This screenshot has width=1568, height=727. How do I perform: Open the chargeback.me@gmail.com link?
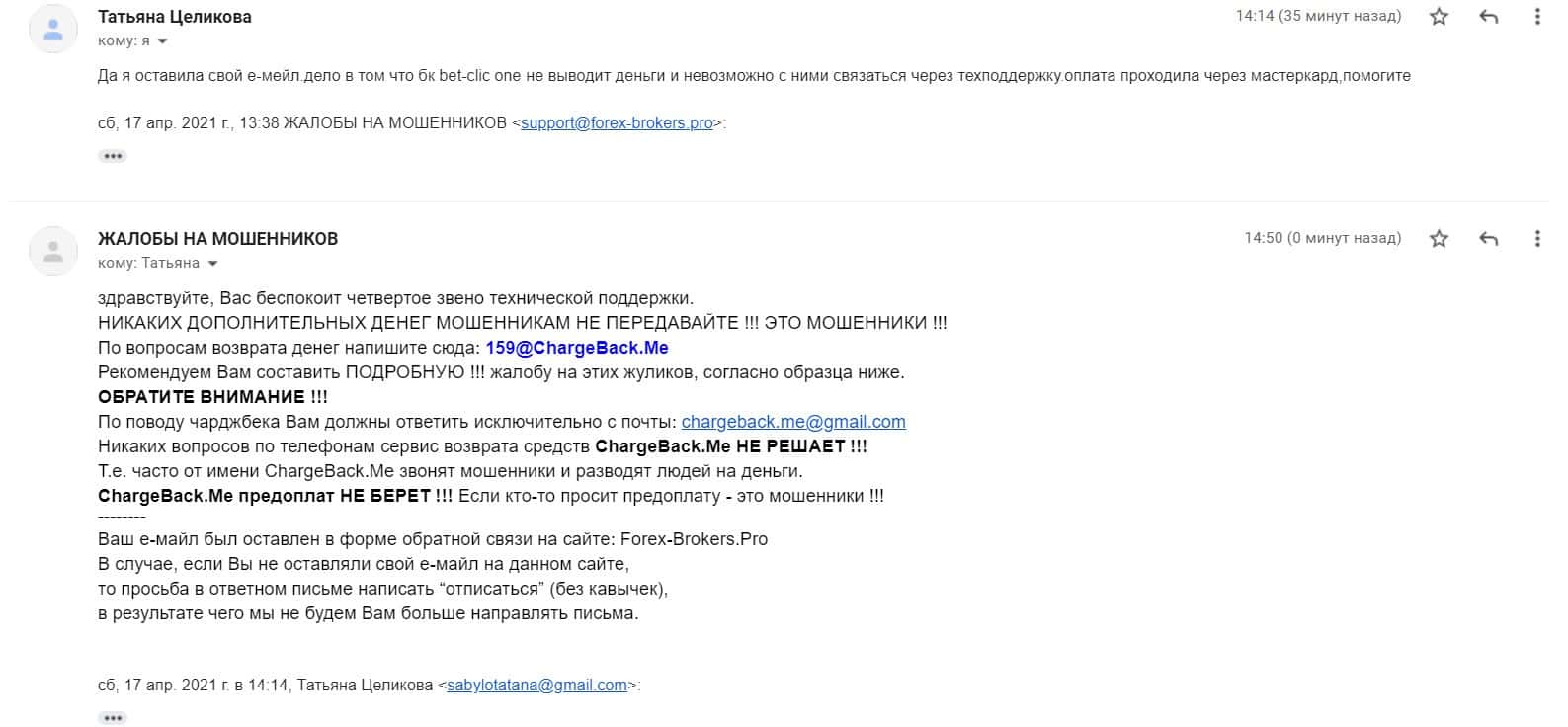click(793, 422)
